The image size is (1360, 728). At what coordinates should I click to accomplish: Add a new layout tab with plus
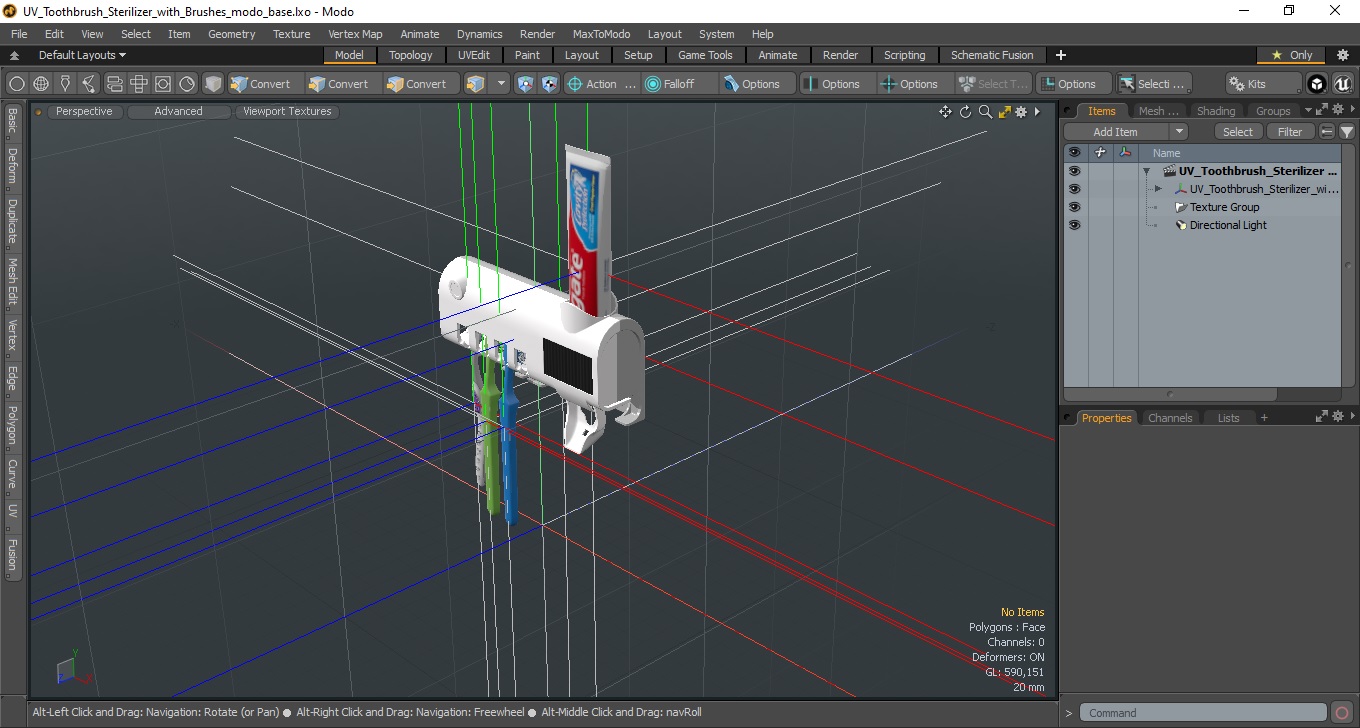point(1061,55)
